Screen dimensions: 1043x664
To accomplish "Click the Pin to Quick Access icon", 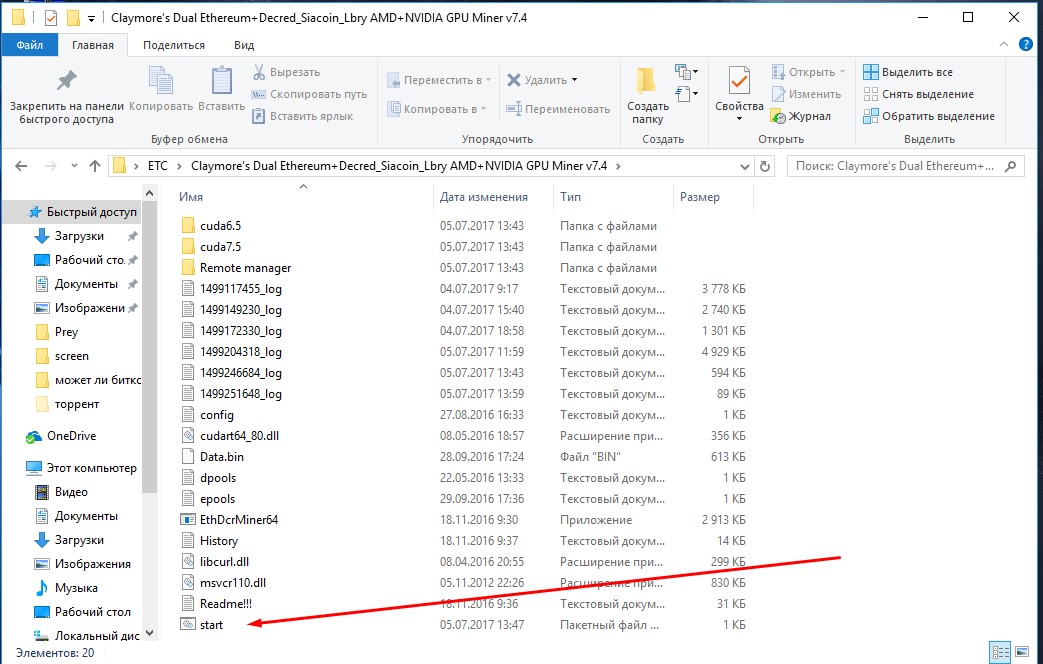I will click(x=66, y=82).
